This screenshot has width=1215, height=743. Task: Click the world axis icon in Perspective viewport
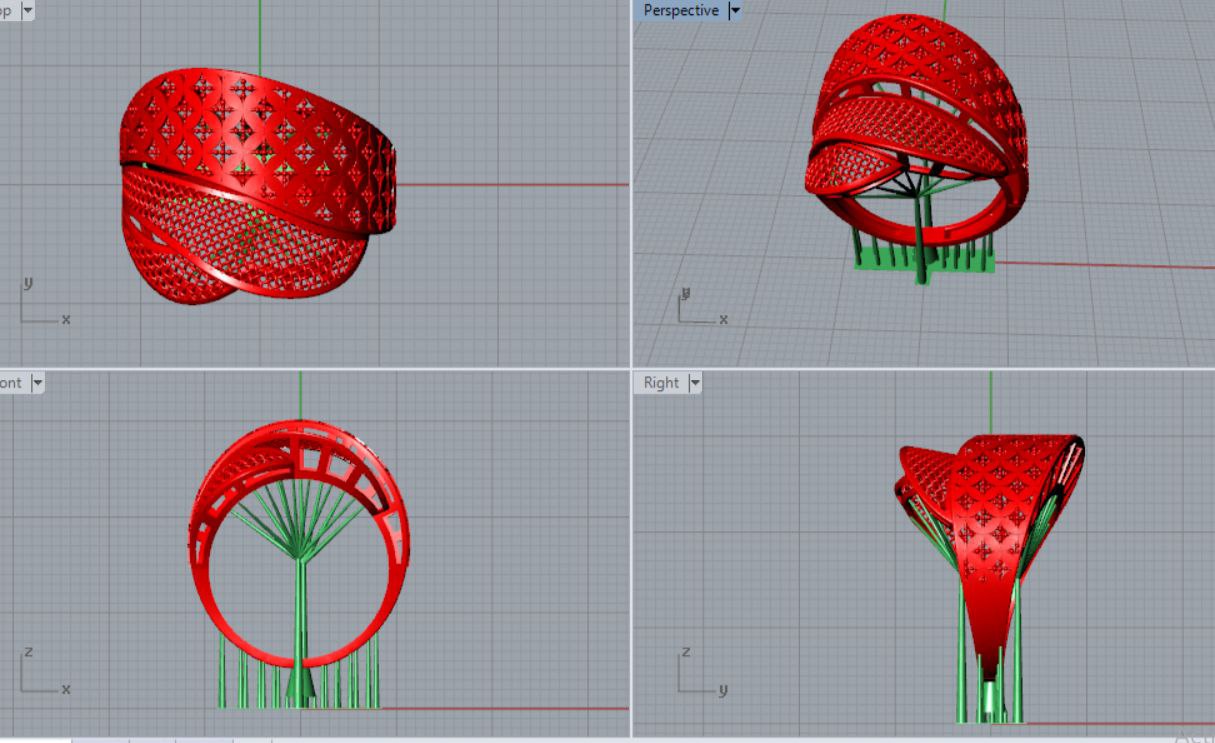tap(698, 307)
